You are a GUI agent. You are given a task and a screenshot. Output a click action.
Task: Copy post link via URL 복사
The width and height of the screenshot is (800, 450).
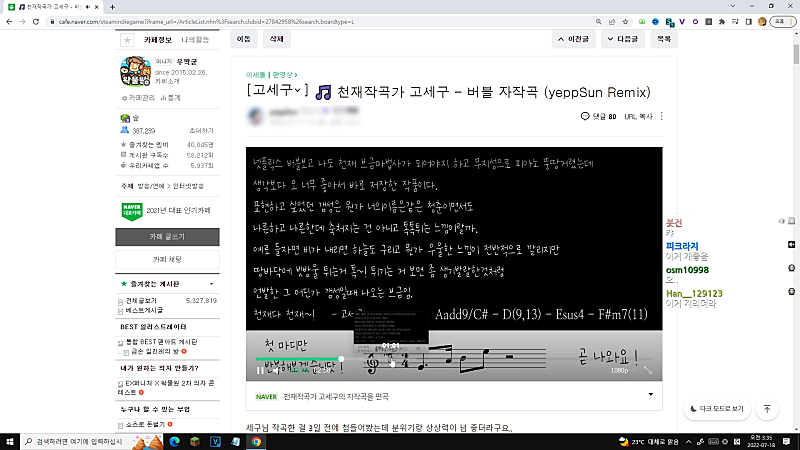(638, 116)
